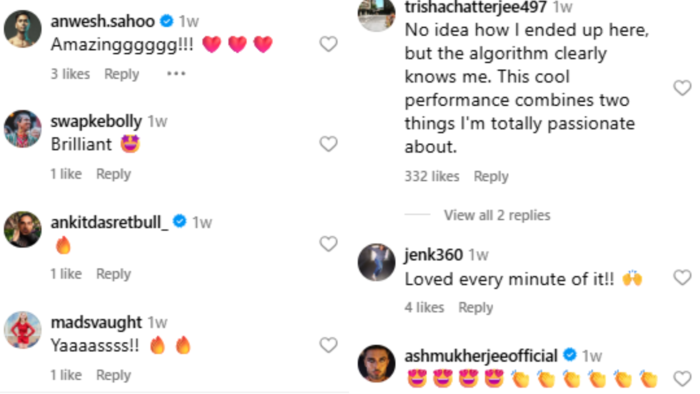The height and width of the screenshot is (394, 700).
Task: Reply to swapkebolly's comment
Action: point(113,174)
